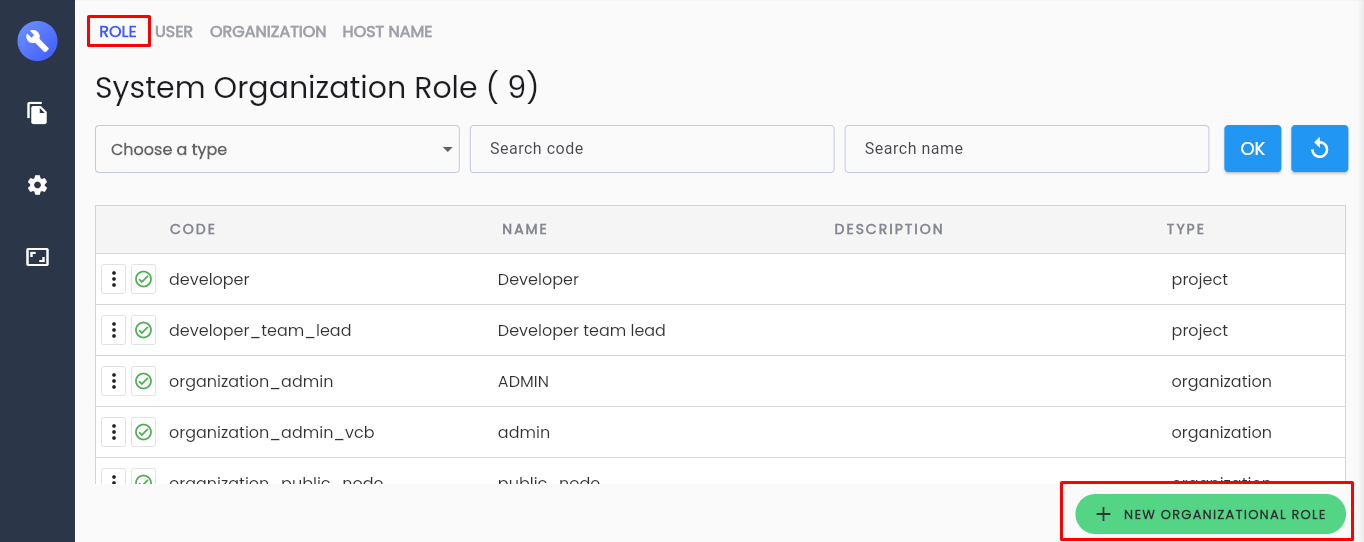Click the Developer team lead name cell
This screenshot has height=542, width=1364.
click(581, 330)
